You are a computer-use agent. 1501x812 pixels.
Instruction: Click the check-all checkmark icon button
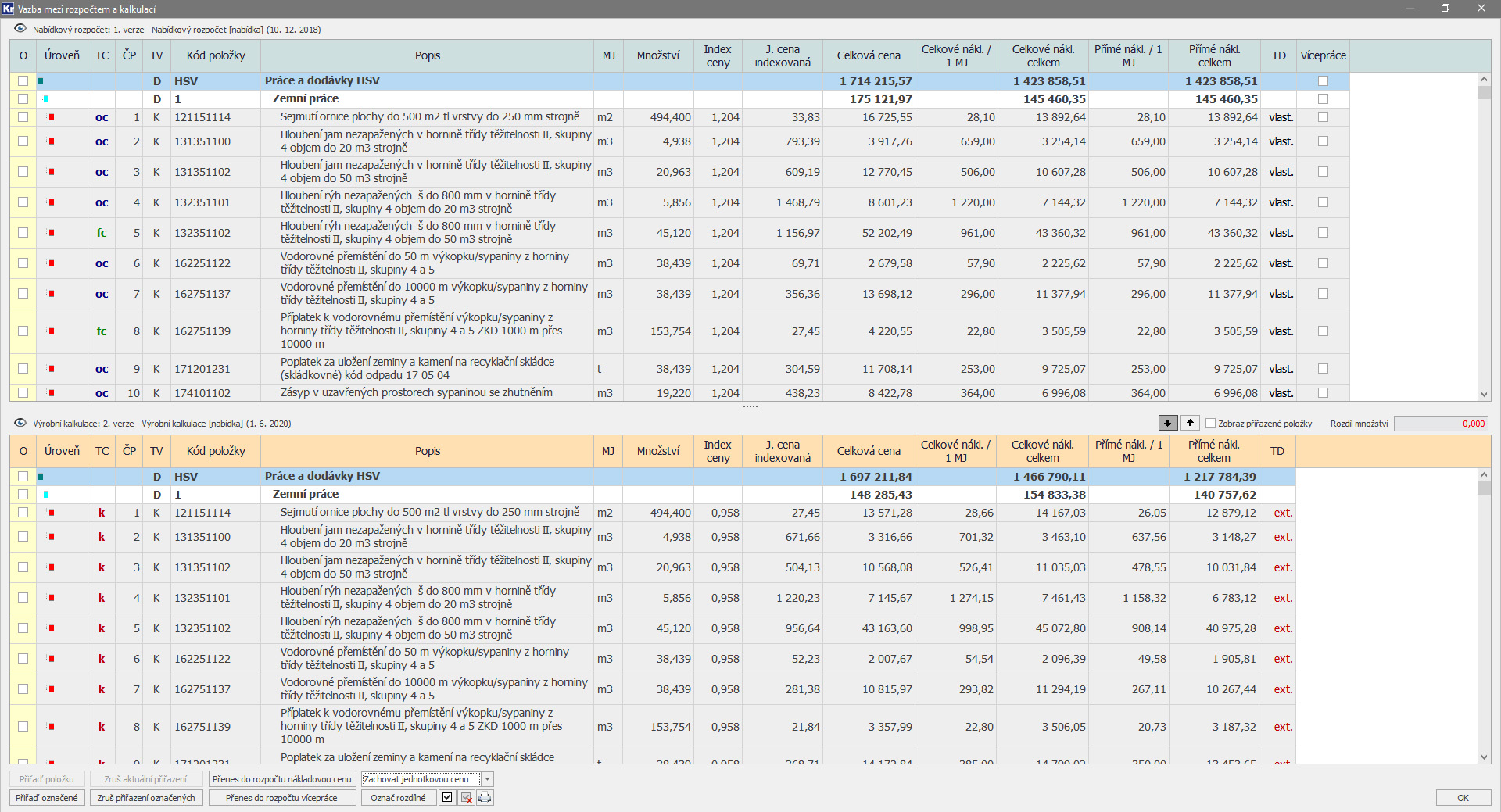[x=447, y=798]
